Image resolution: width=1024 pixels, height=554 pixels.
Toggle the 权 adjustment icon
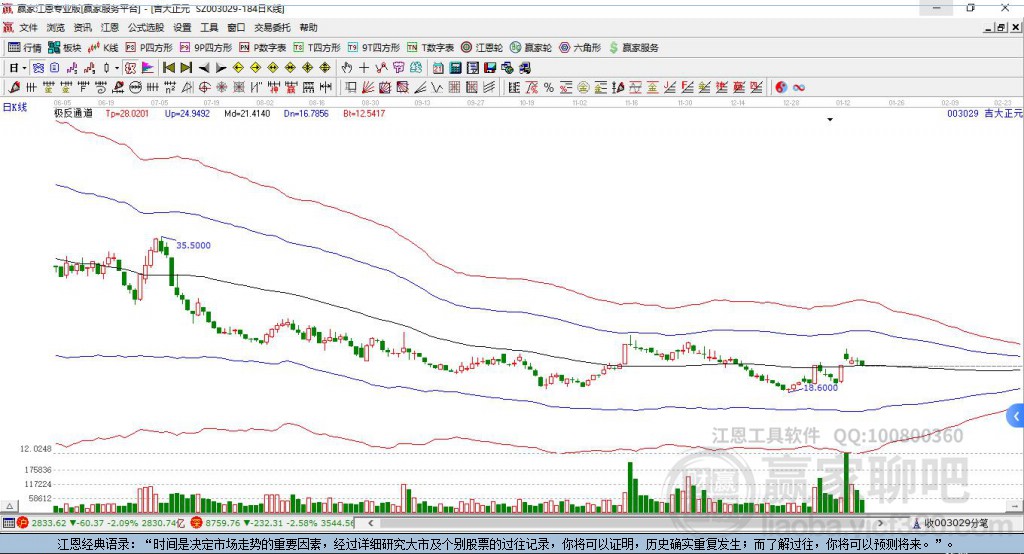pos(131,68)
